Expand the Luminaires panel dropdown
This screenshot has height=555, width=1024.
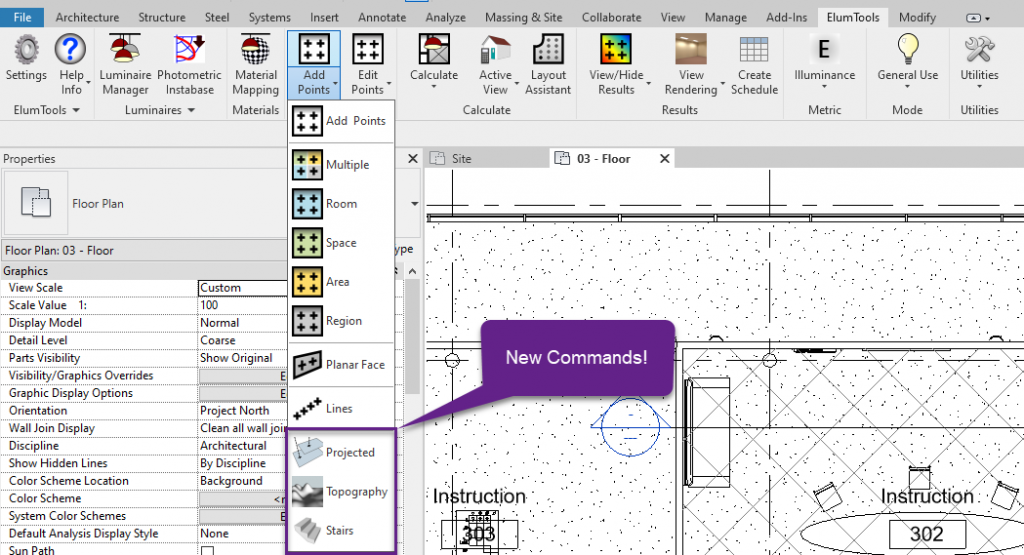191,110
